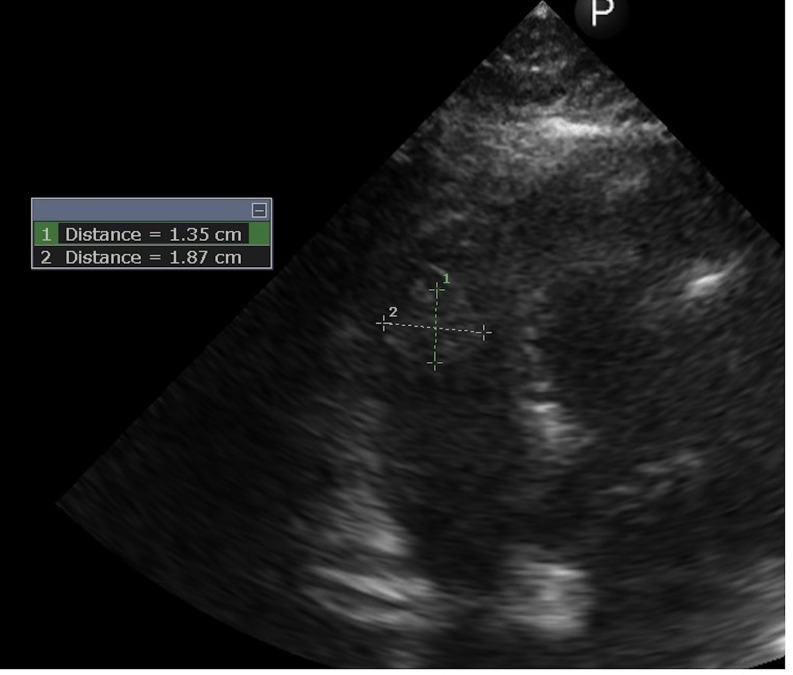This screenshot has height=675, width=793.
Task: Select measurement 2 Distance = 1.87 cm
Action: tap(152, 258)
